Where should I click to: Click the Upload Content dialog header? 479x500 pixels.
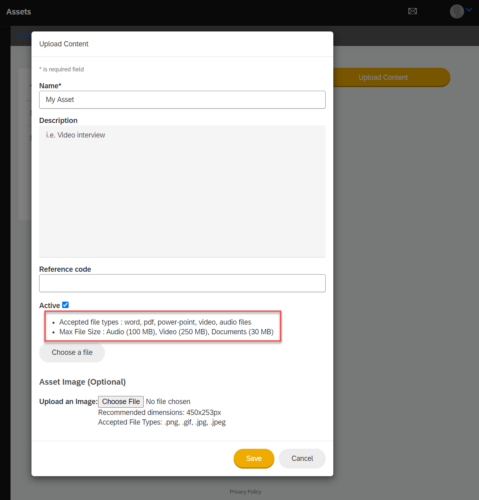[x=64, y=44]
